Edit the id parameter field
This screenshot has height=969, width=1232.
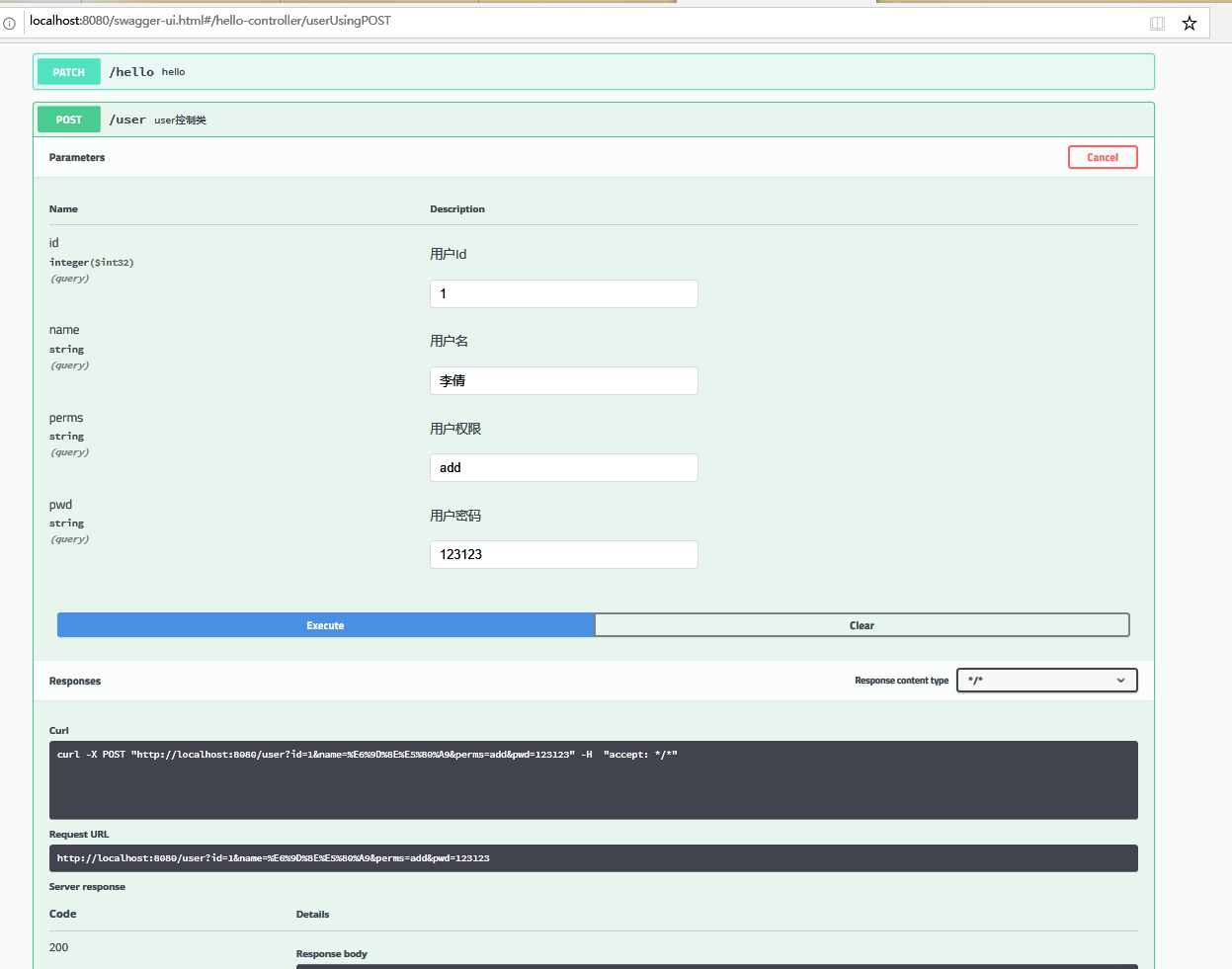tap(564, 293)
